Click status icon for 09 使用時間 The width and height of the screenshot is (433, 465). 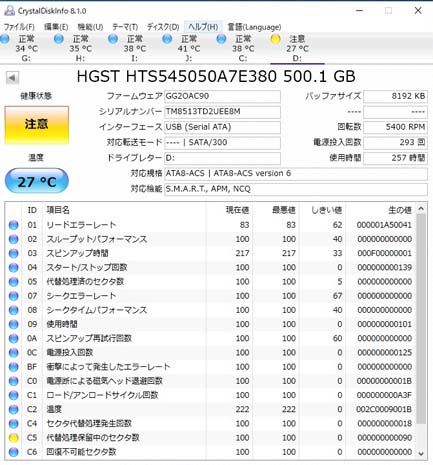[x=14, y=324]
